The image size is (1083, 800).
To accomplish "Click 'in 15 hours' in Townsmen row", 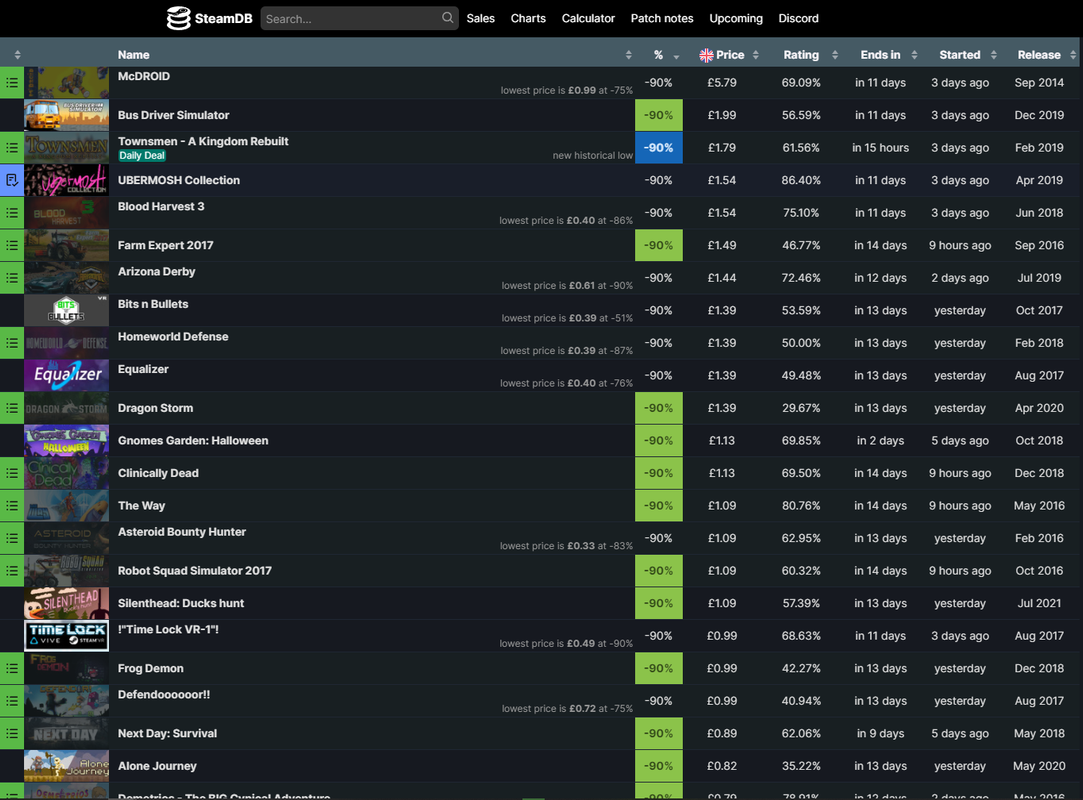I will point(881,148).
